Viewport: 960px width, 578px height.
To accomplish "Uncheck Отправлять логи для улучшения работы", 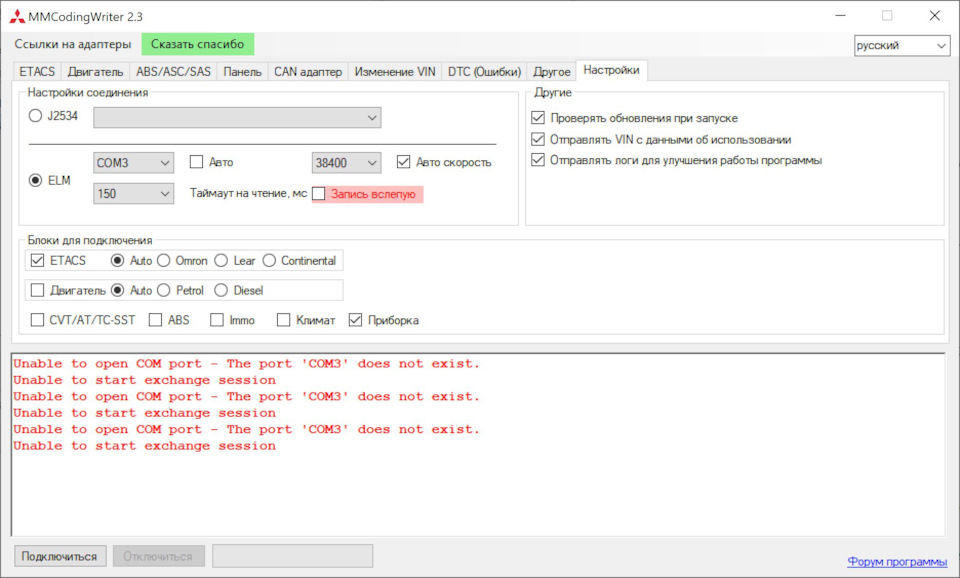I will point(538,160).
